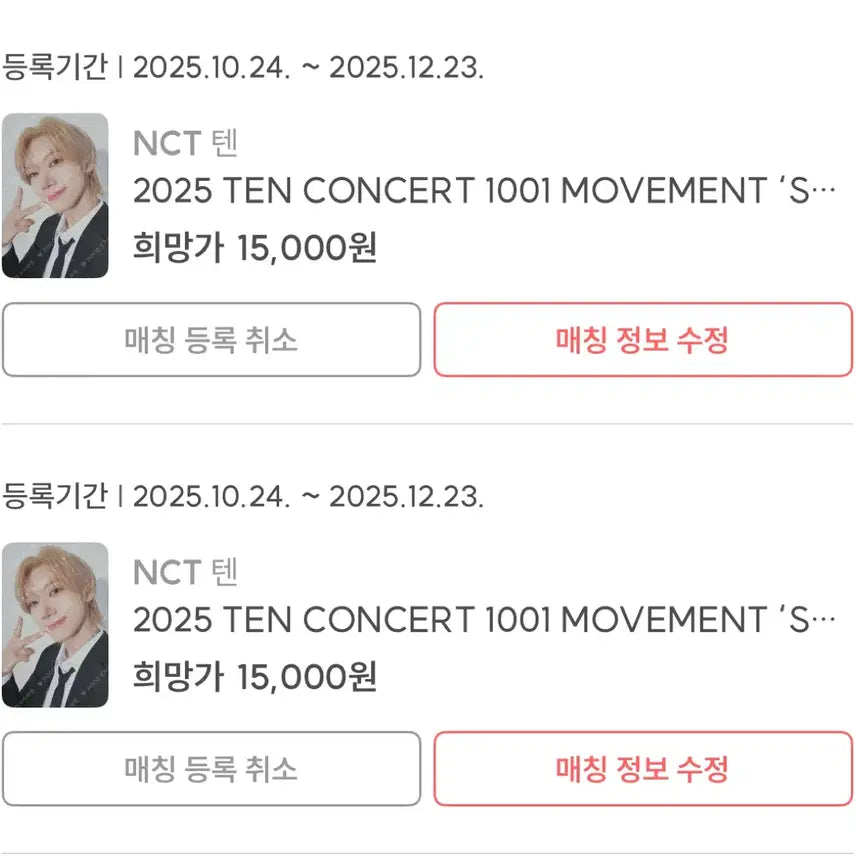Open the second 2025 TEN CONCERT title

470,621
